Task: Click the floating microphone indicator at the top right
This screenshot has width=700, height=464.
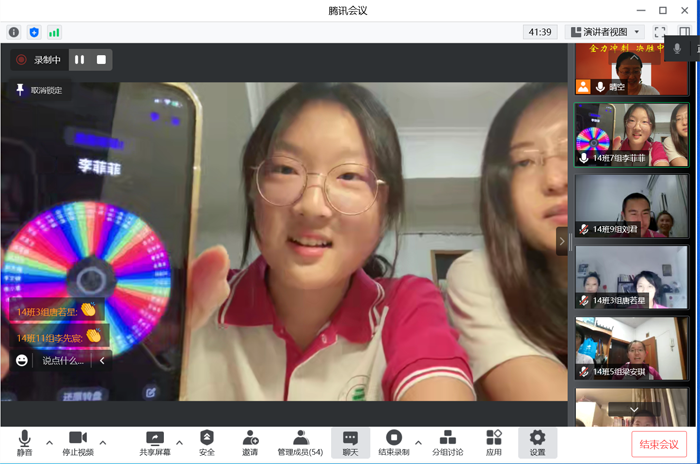Action: point(677,49)
